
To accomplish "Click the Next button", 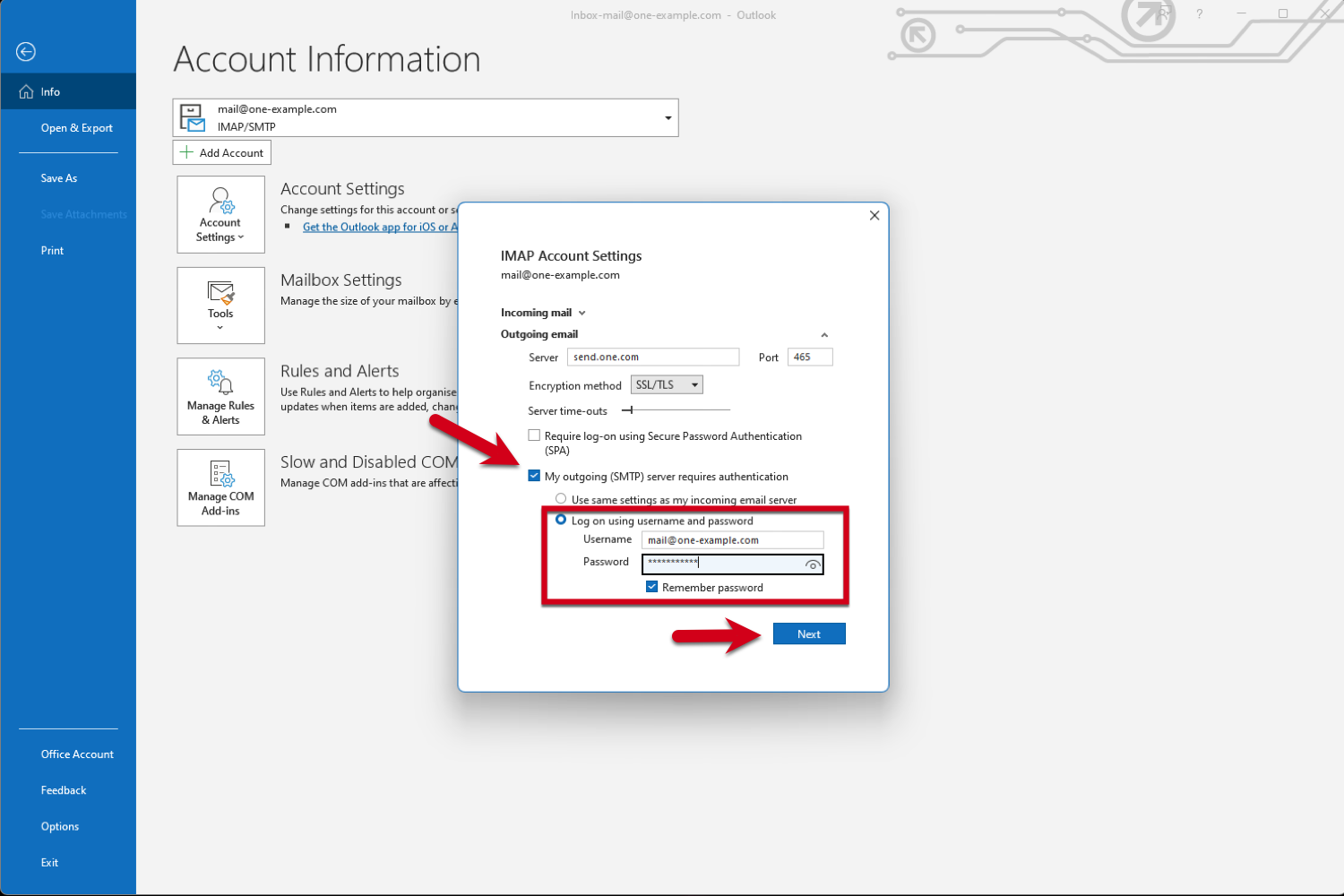I will [x=808, y=633].
